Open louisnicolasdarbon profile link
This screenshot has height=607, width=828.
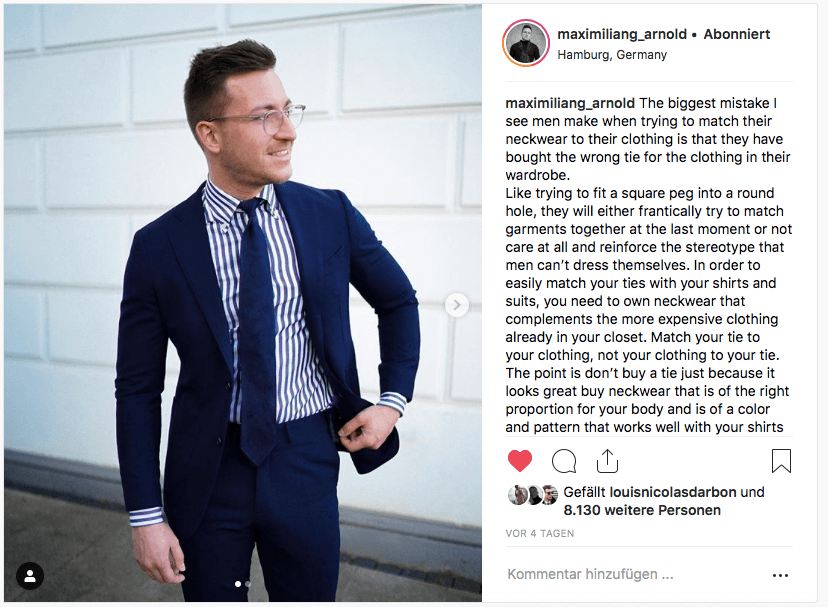coord(673,492)
